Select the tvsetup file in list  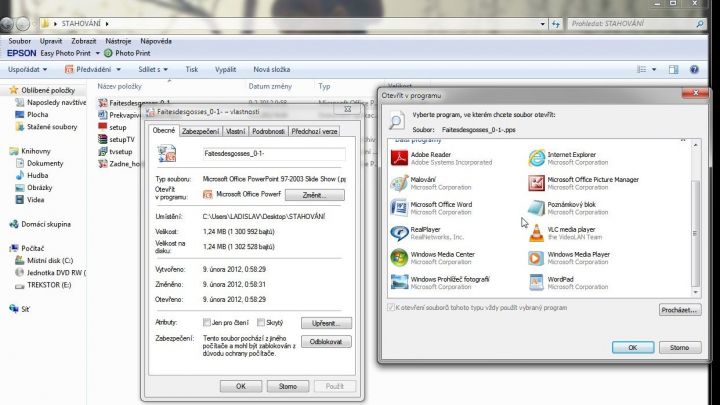coord(116,152)
